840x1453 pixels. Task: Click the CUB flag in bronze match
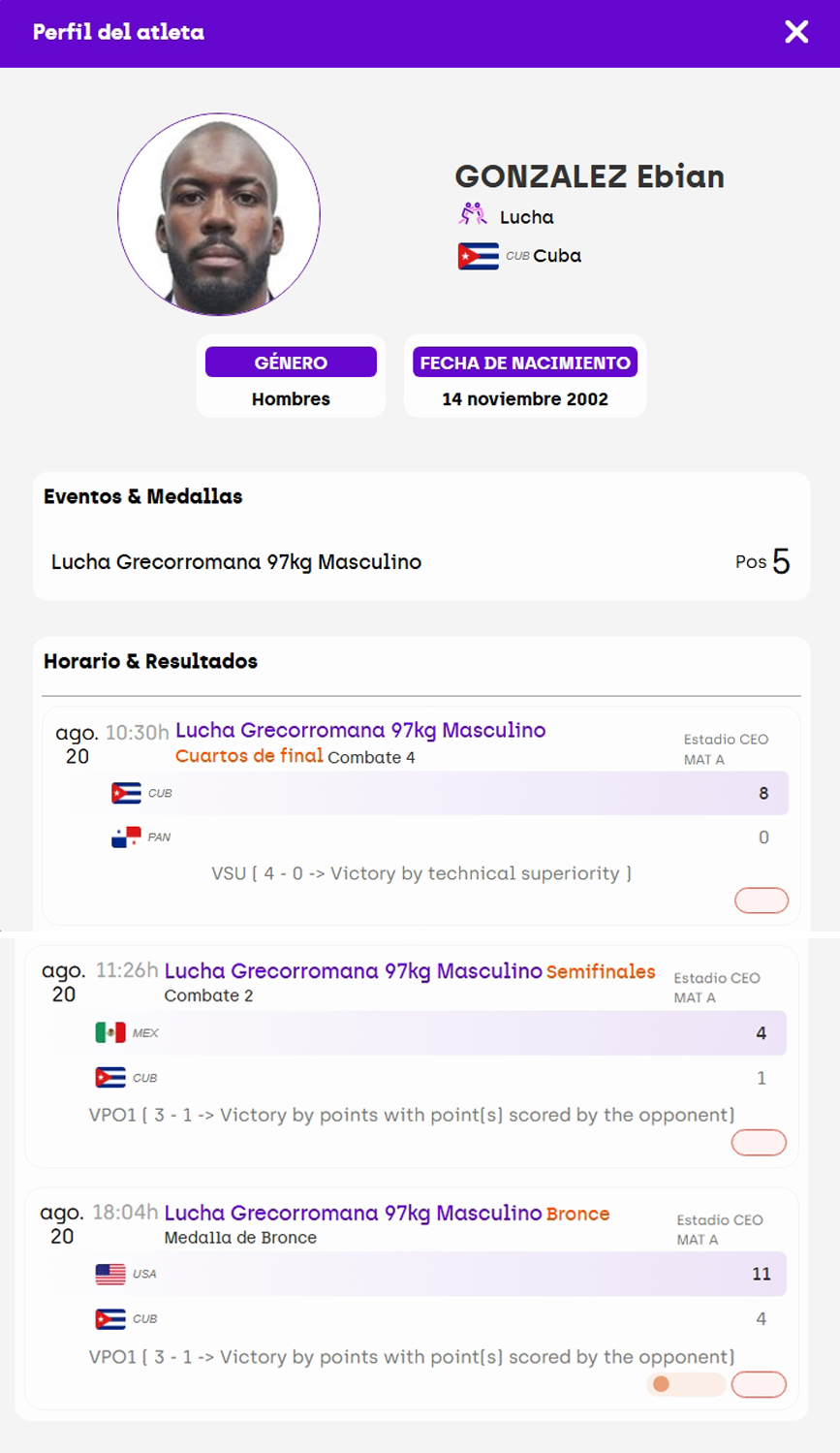[x=110, y=1319]
